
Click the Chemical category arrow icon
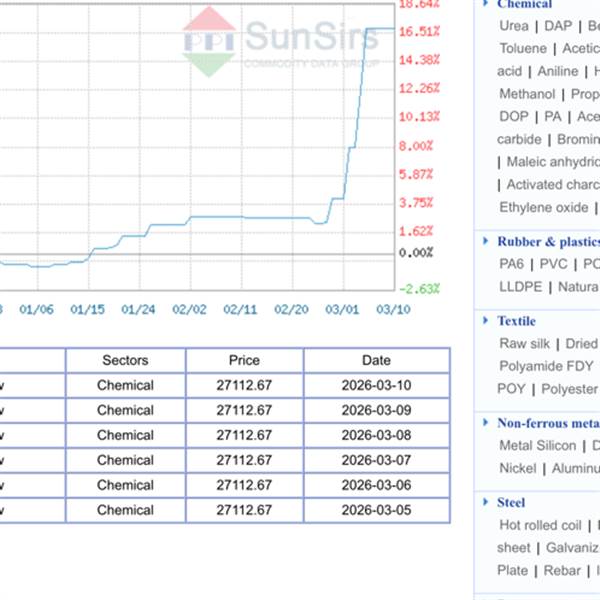tap(486, 3)
